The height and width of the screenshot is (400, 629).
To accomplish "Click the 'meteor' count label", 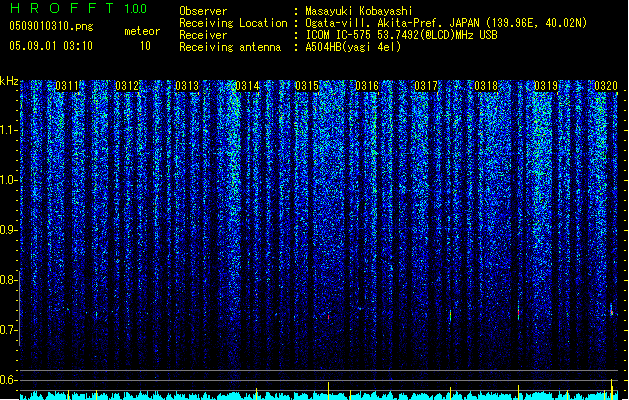I will point(142,31).
